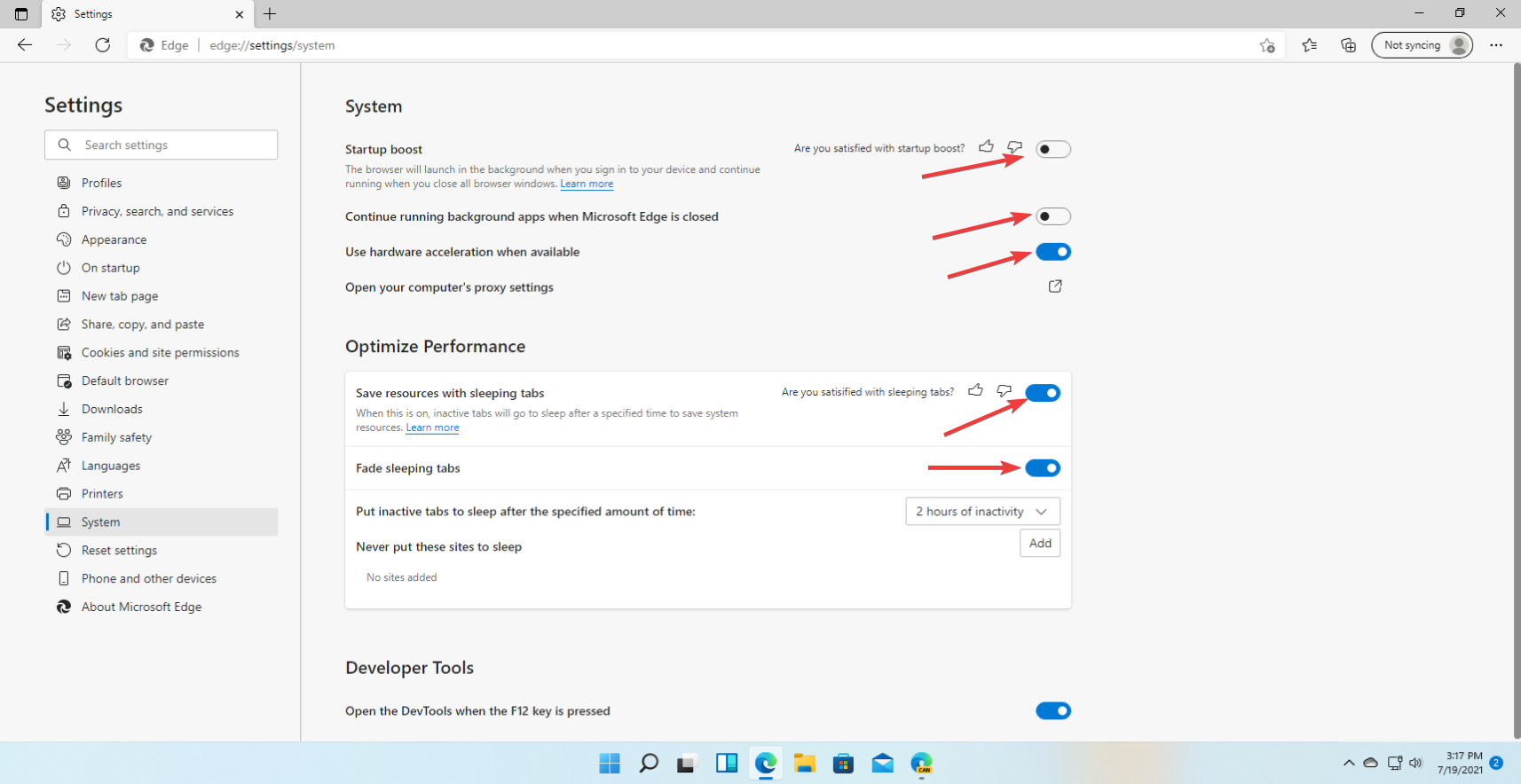The width and height of the screenshot is (1521, 784).
Task: Reload the settings page
Action: tap(103, 45)
